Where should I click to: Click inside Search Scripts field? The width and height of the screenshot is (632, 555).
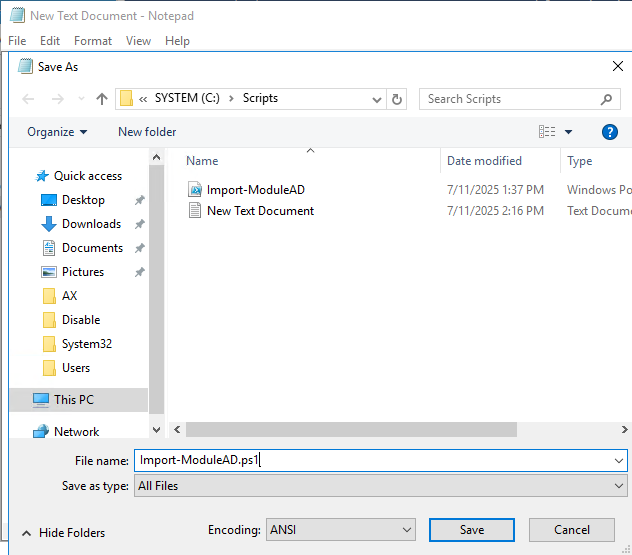[520, 99]
